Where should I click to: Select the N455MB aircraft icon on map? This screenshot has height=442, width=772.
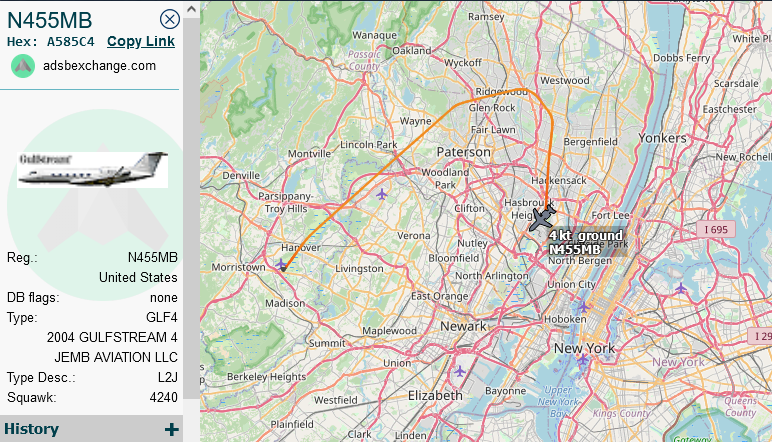[542, 218]
